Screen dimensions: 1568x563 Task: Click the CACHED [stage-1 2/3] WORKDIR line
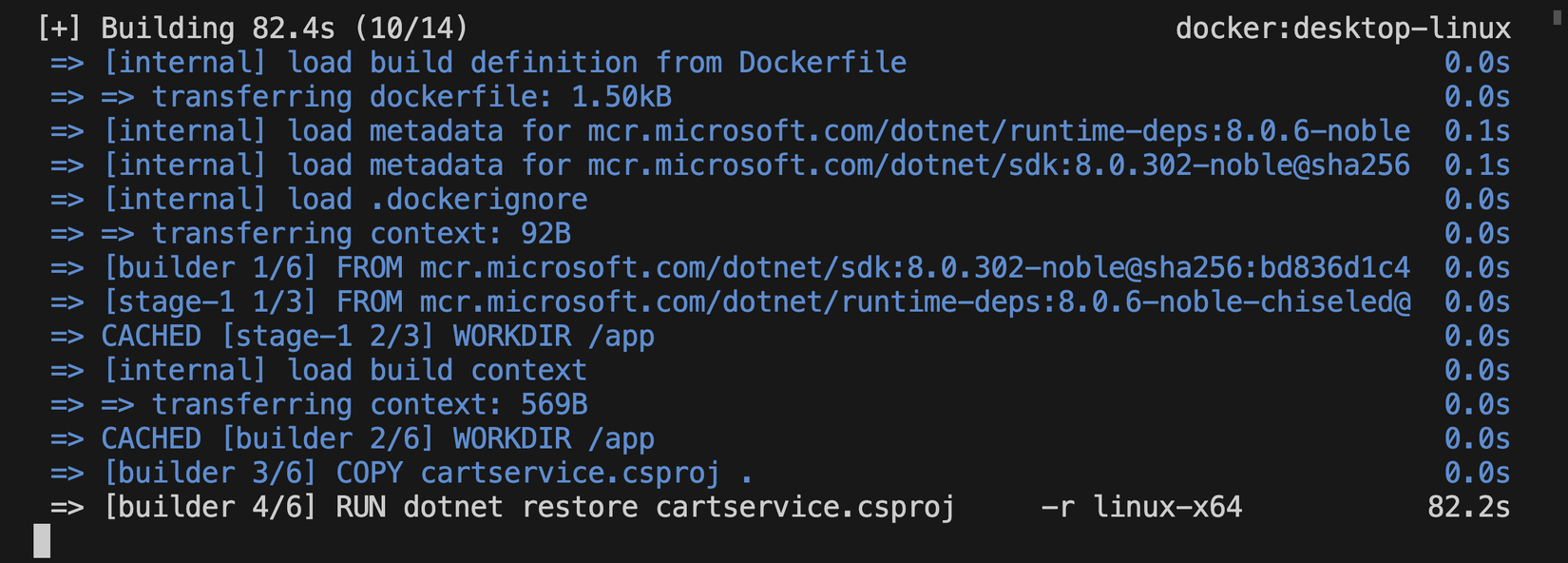(377, 336)
